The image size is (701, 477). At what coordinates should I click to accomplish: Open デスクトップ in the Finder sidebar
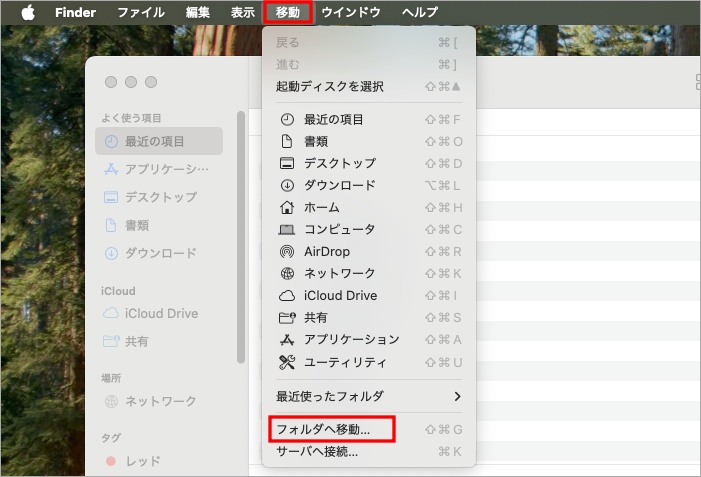[x=160, y=197]
